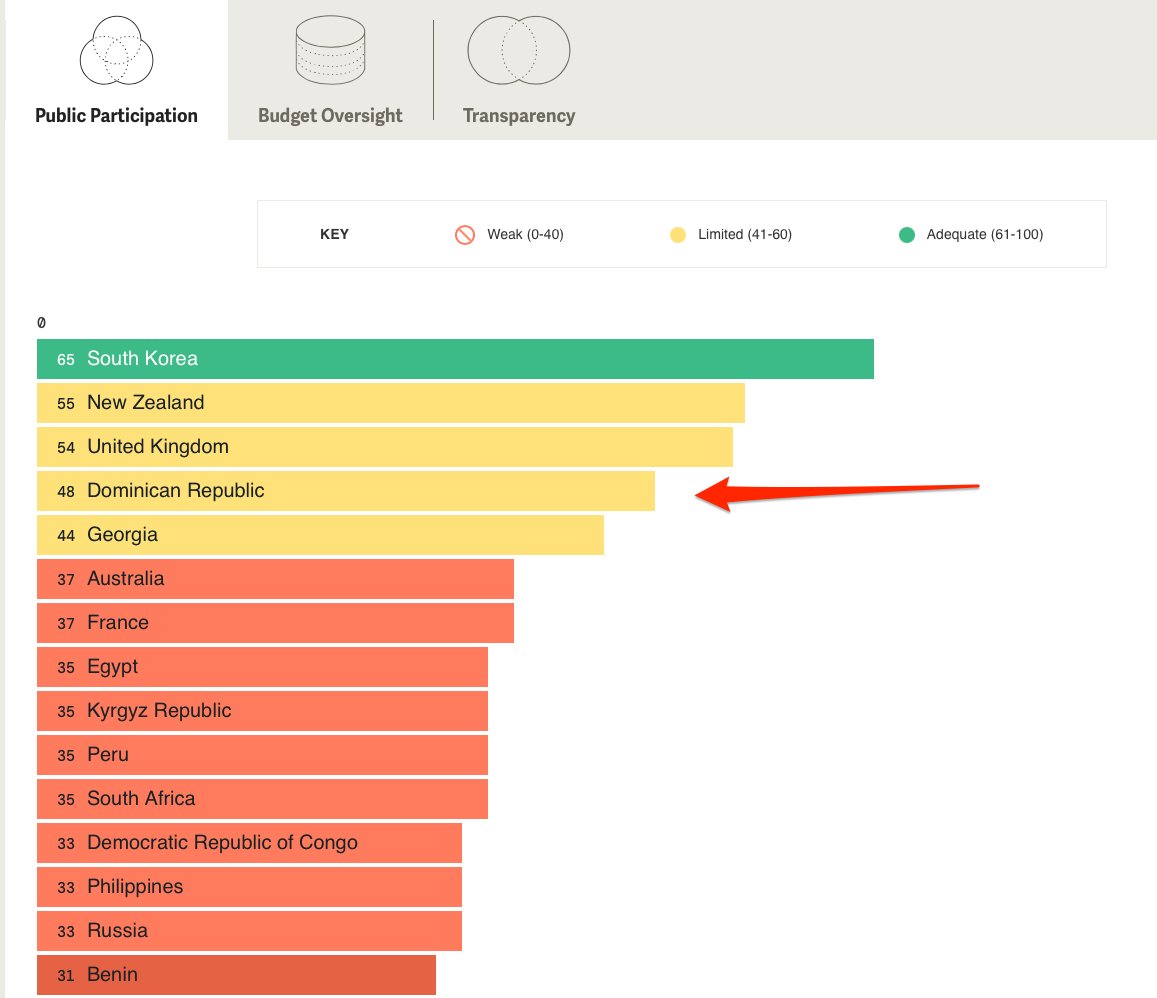The width and height of the screenshot is (1157, 998).
Task: Click the Australia bar
Action: coord(275,579)
